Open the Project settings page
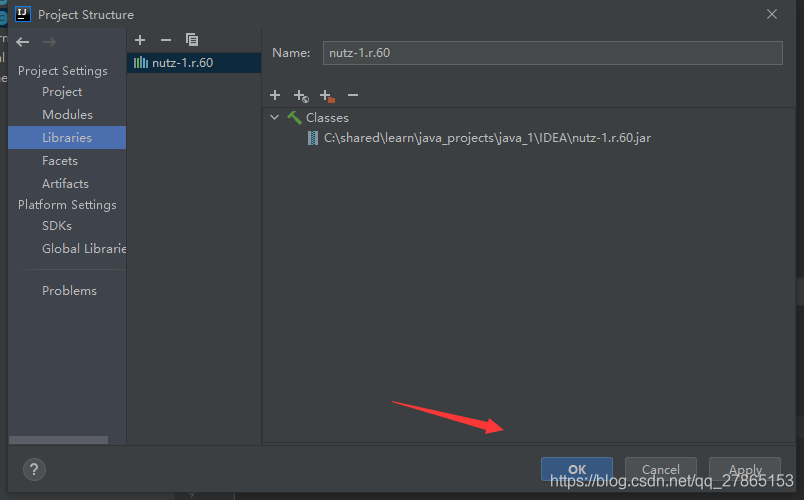Viewport: 804px width, 500px height. click(62, 92)
